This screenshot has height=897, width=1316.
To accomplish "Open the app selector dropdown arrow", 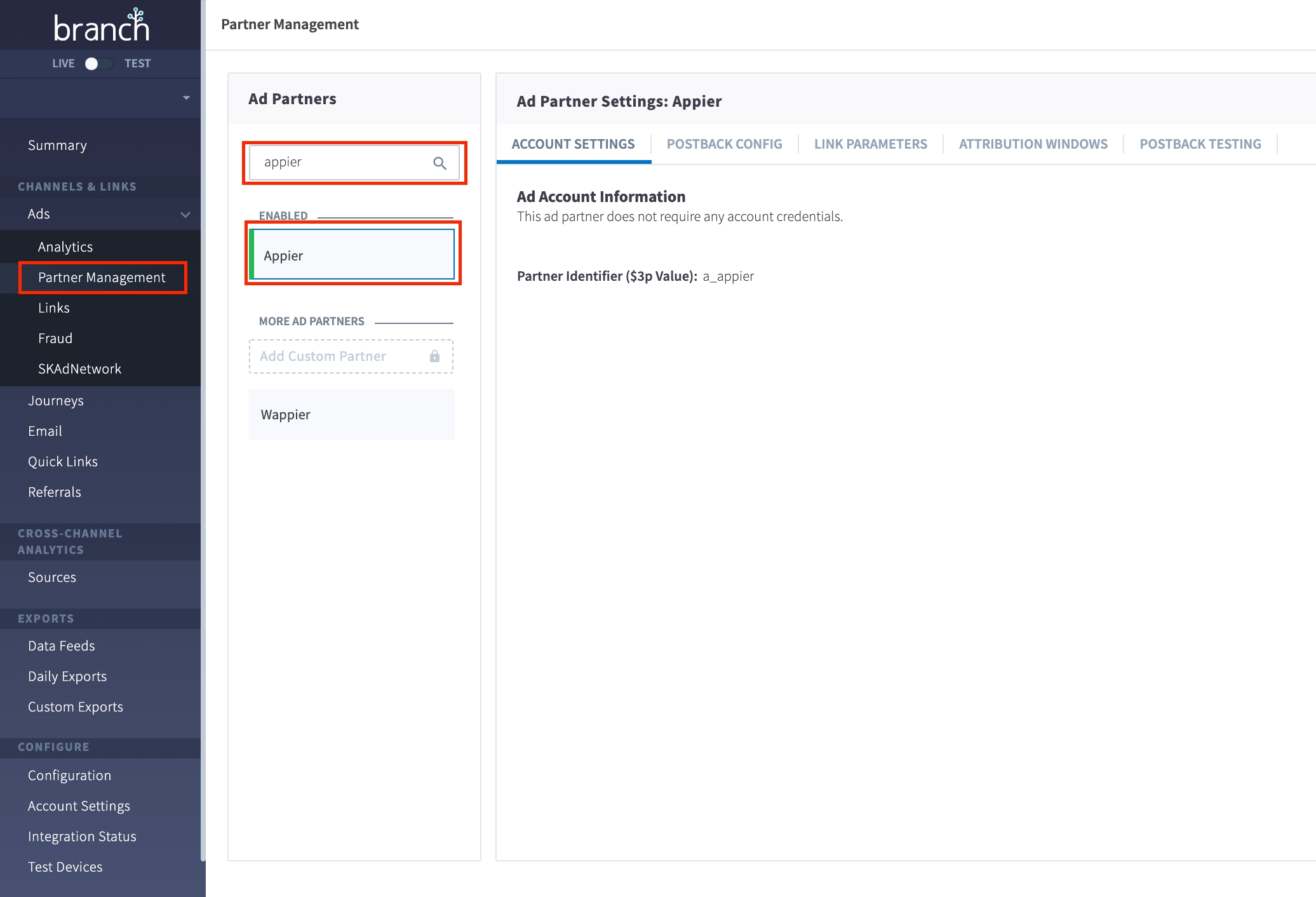I will (x=186, y=98).
